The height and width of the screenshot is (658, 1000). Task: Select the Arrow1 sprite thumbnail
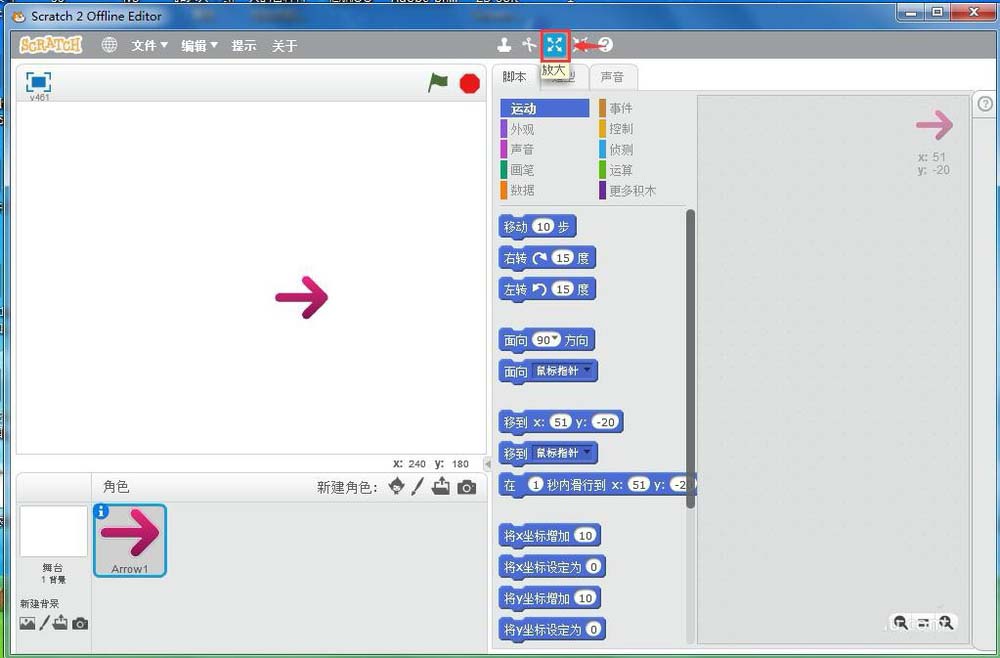pos(130,541)
